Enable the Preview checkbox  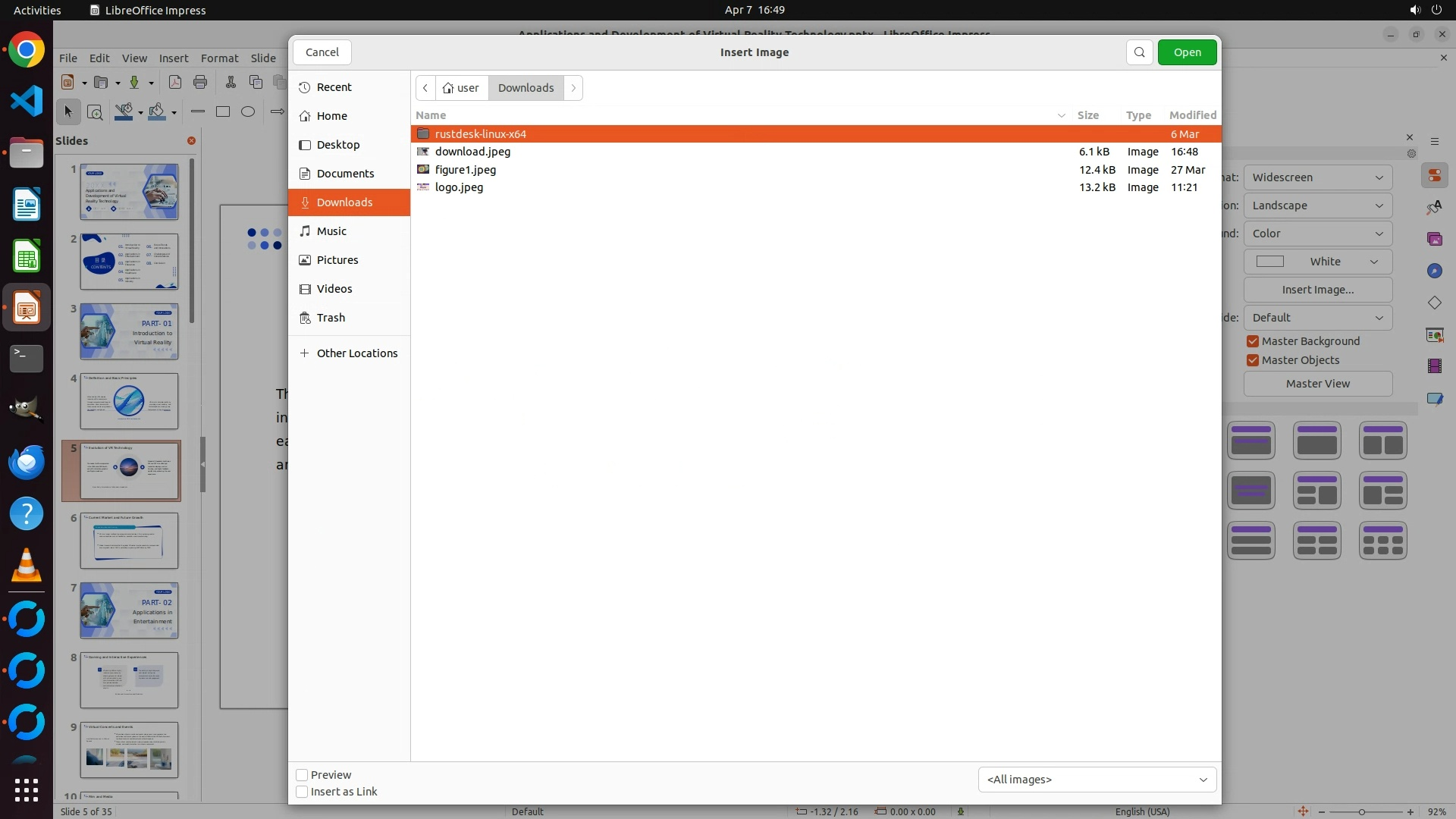tap(302, 775)
